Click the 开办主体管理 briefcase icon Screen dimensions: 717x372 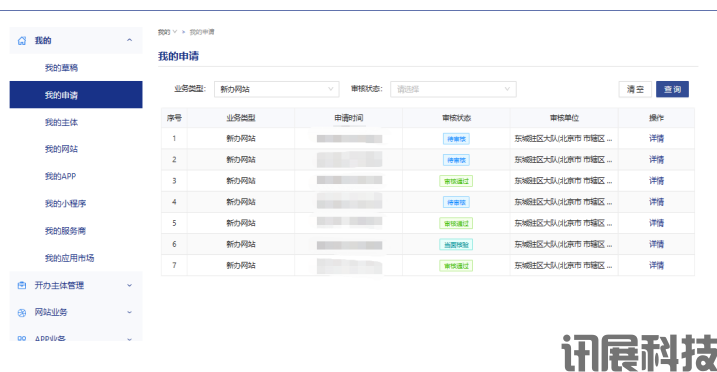21,286
